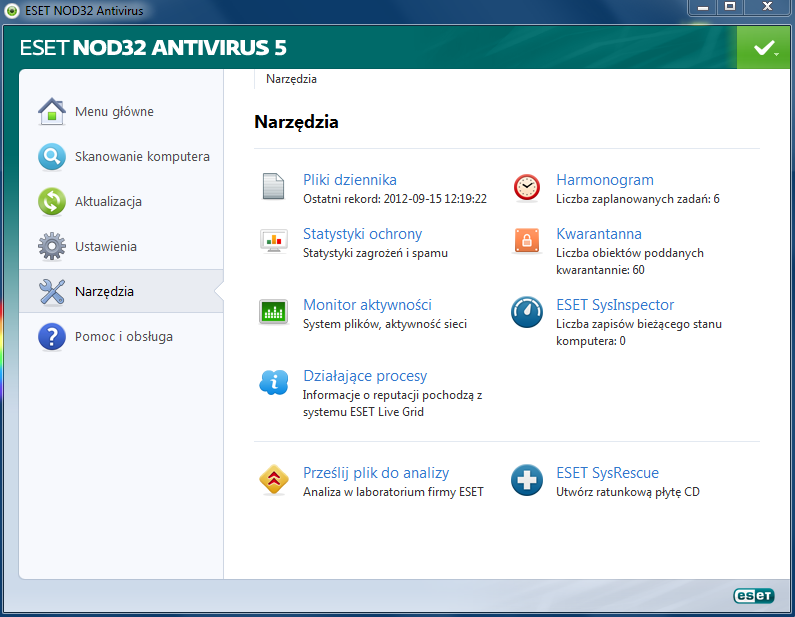Click the Prześlij plik do analizy link
795x617 pixels.
pyautogui.click(x=376, y=473)
